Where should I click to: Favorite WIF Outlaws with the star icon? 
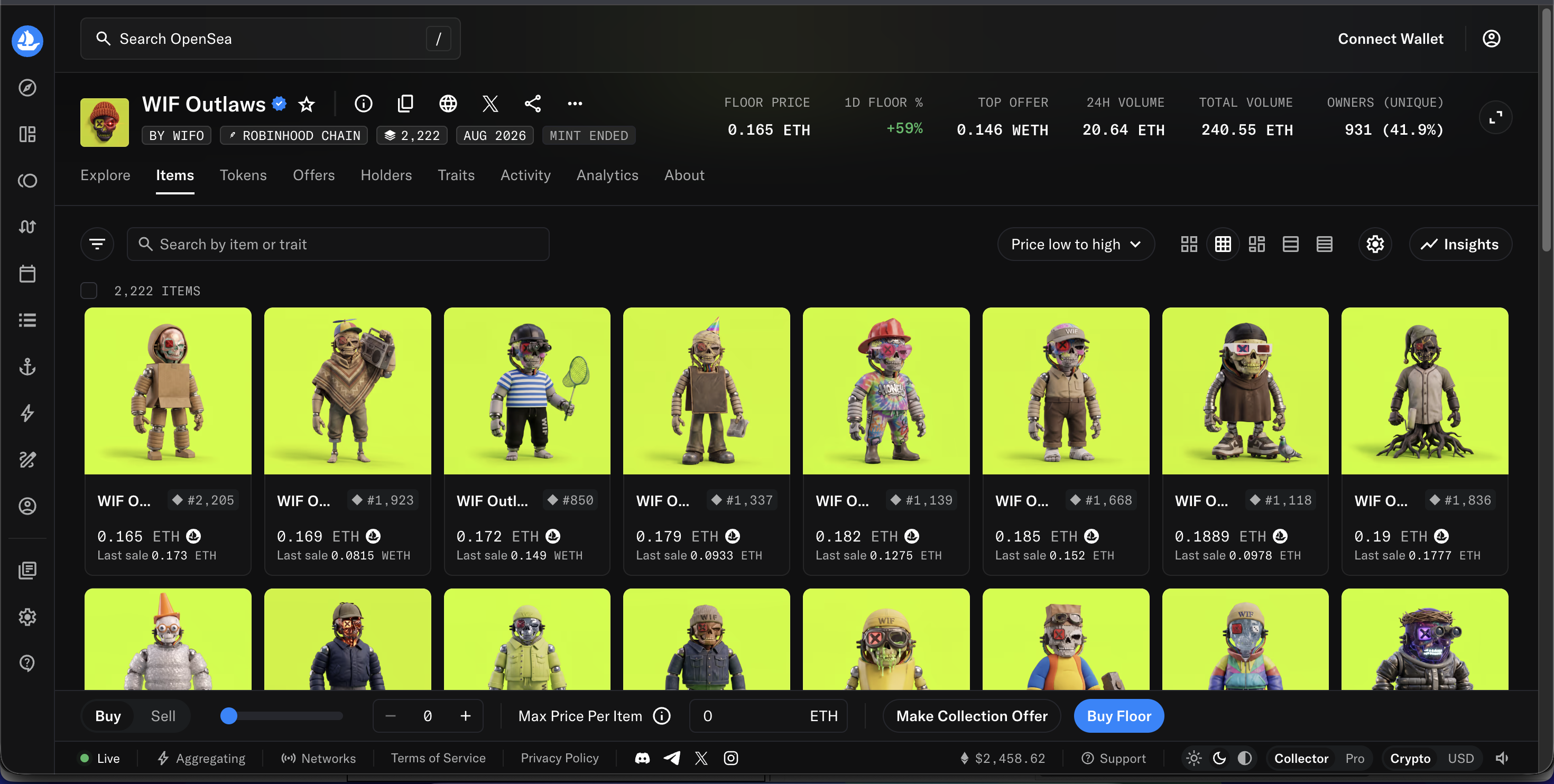(x=307, y=104)
